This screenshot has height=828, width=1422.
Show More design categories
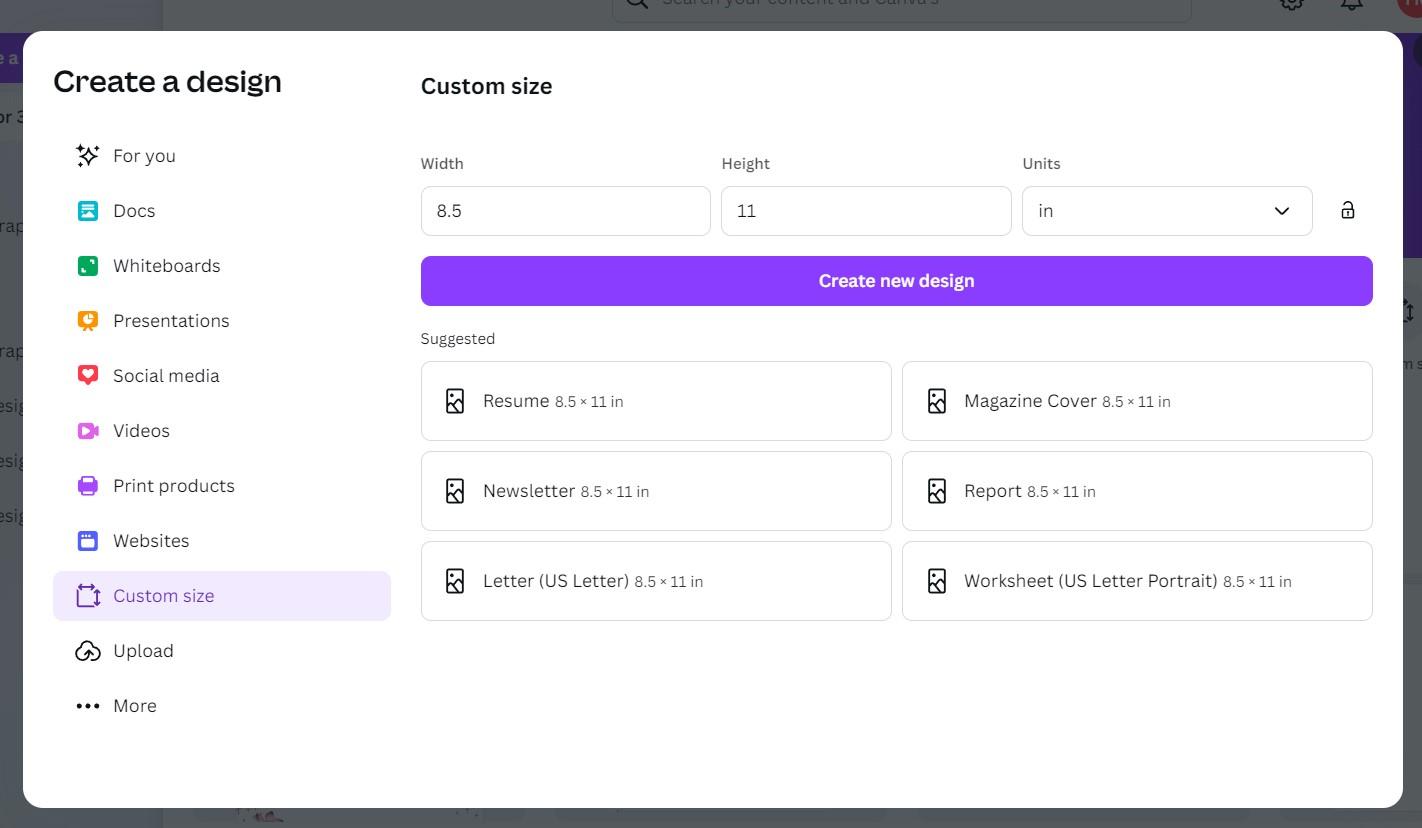[222, 706]
